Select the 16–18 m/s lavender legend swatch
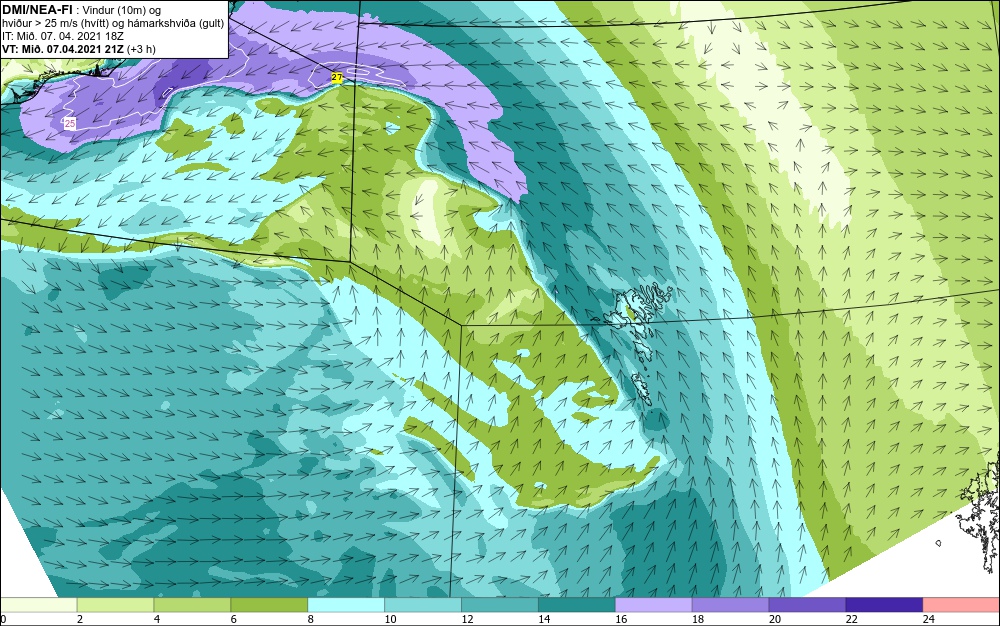The image size is (1000, 626). coord(654,605)
